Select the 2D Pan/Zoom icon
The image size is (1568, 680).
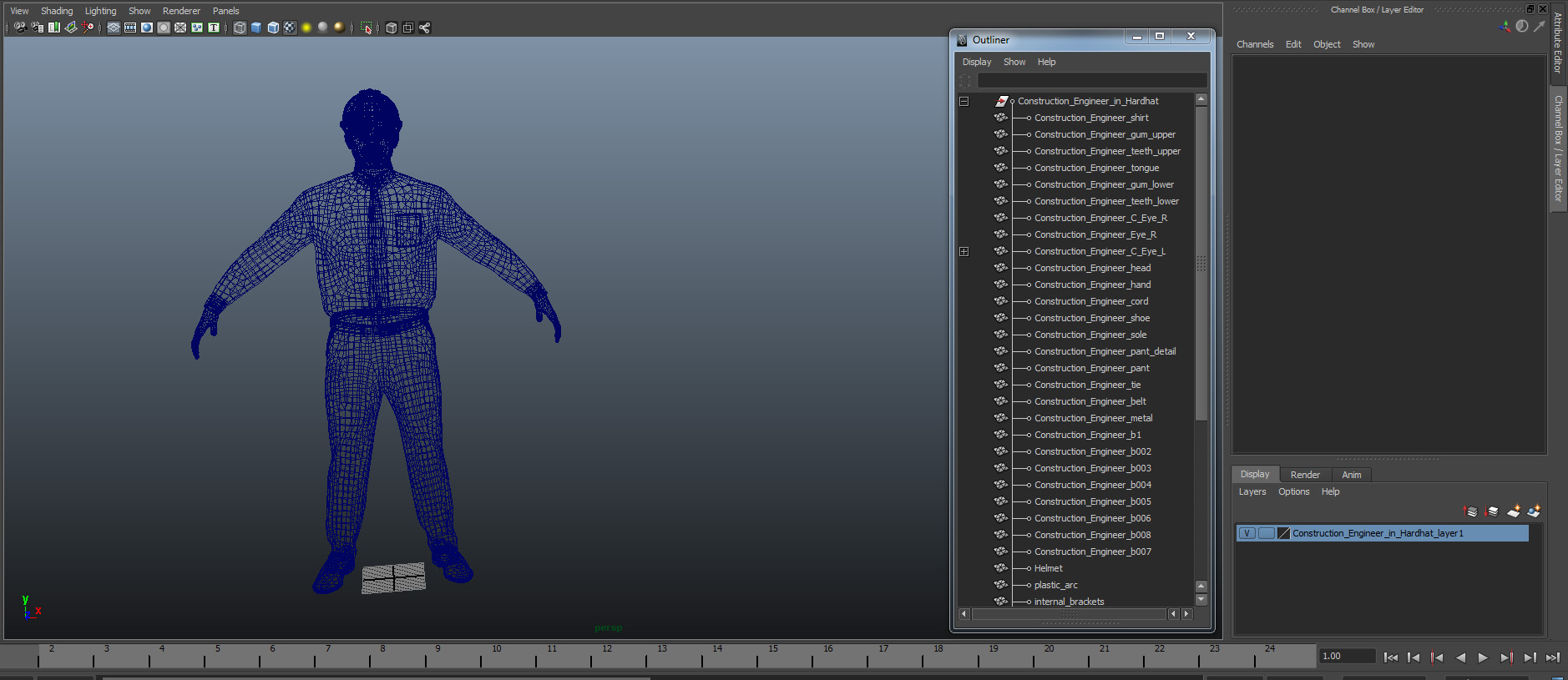88,28
